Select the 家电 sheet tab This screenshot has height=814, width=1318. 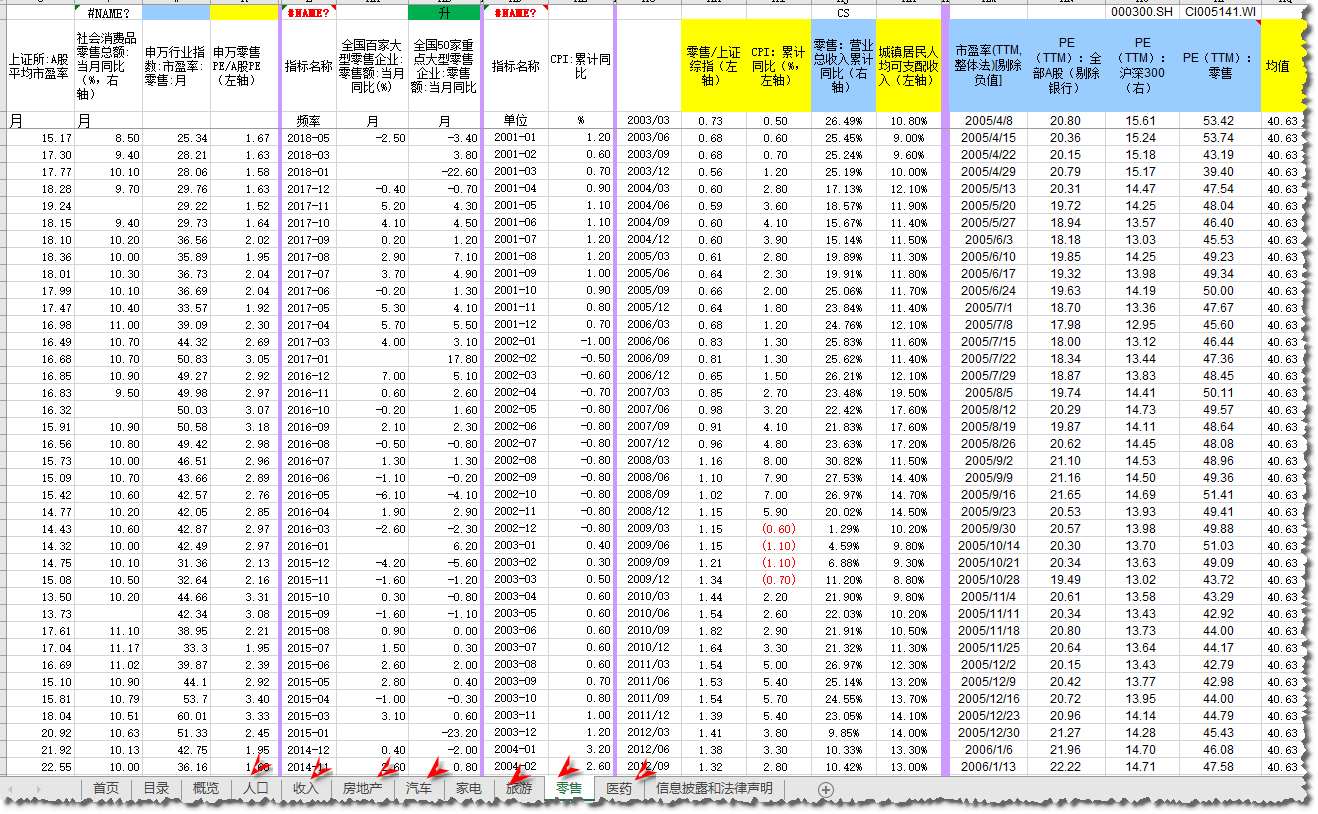point(469,789)
